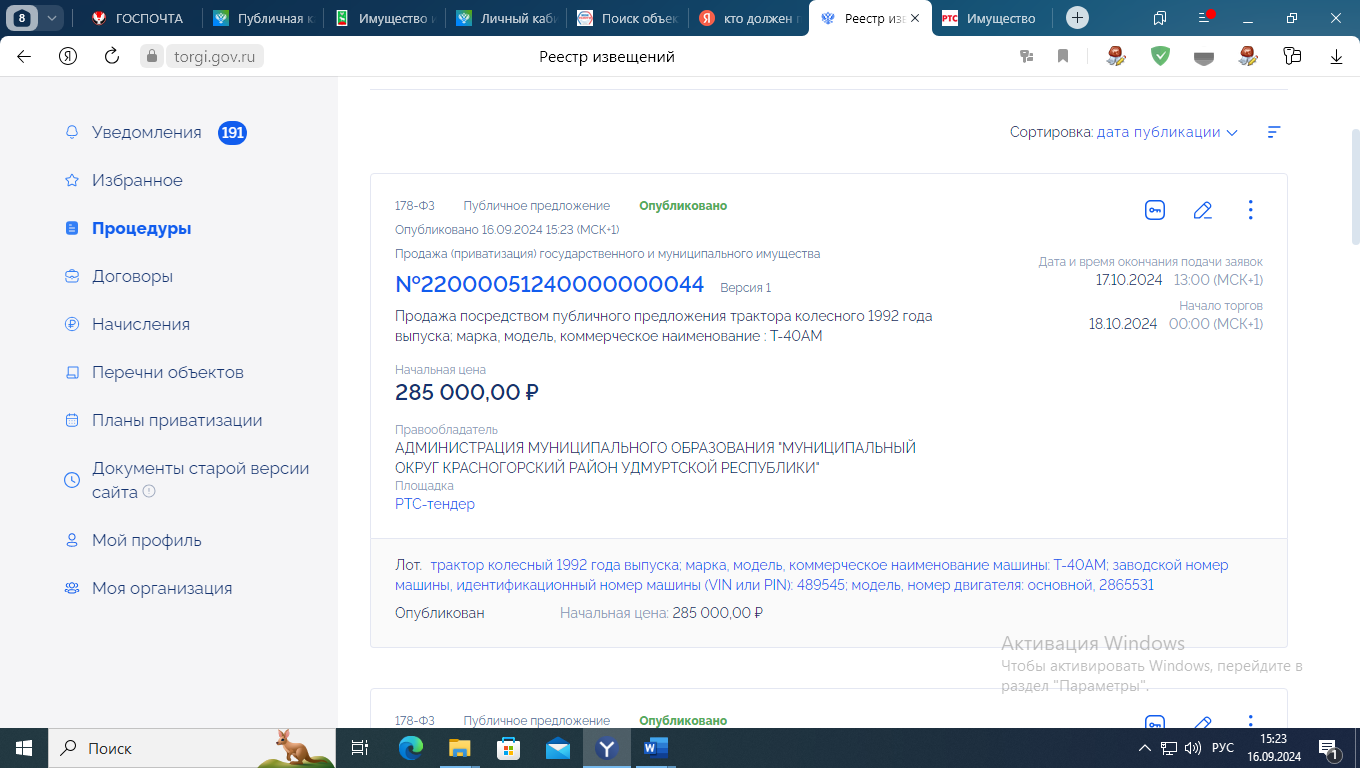Click the Windows Start button

(23, 748)
